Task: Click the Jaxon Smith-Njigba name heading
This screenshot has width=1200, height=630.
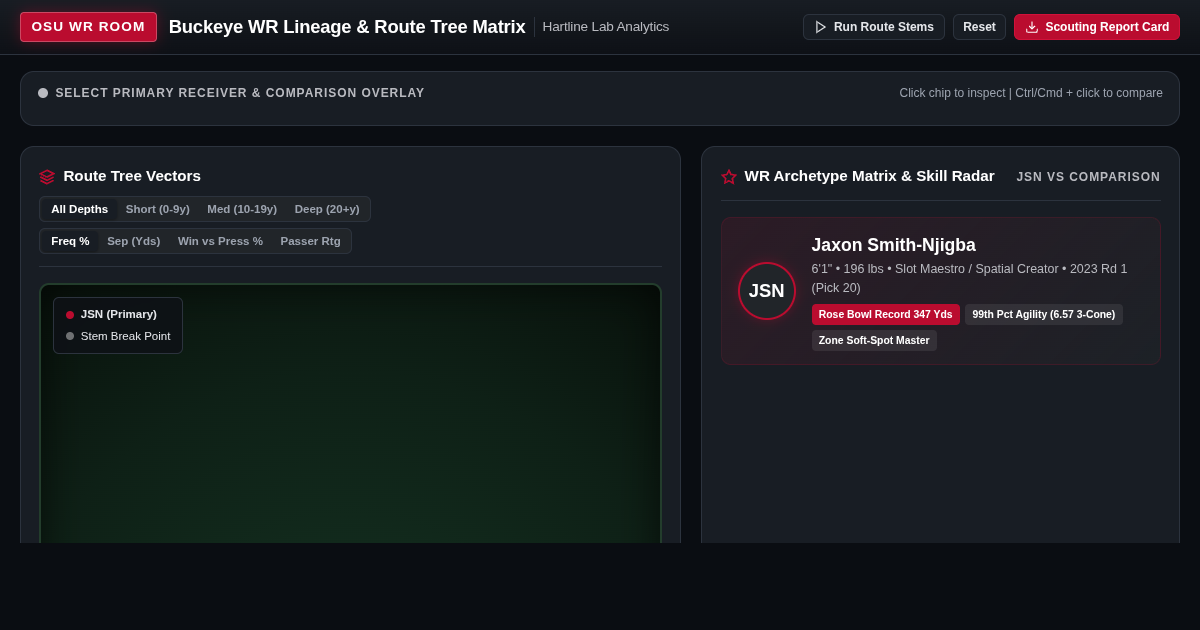Action: [893, 245]
